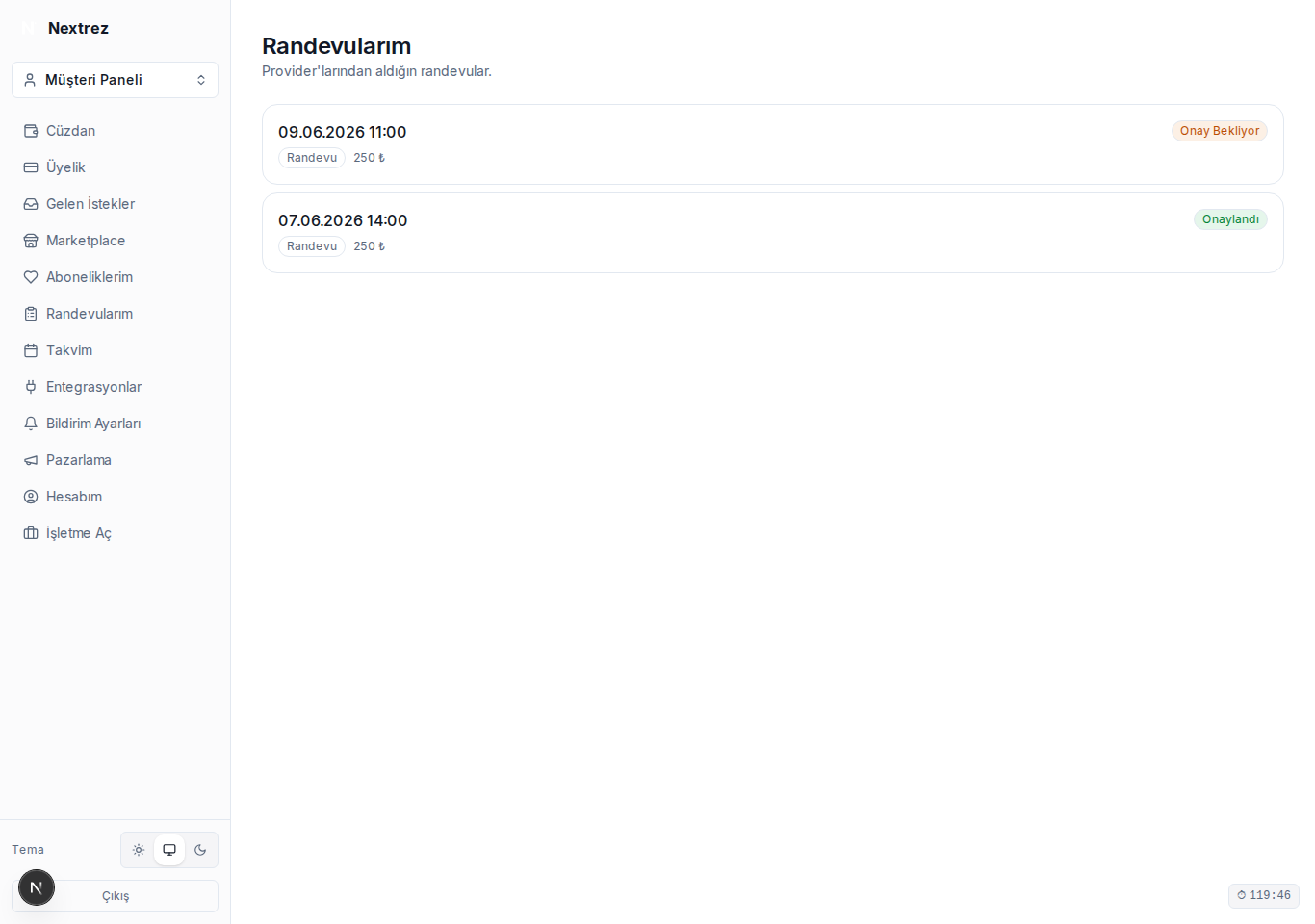Viewport: 1315px width, 924px height.
Task: Click the Cüzdan wallet icon
Action: pyautogui.click(x=31, y=131)
